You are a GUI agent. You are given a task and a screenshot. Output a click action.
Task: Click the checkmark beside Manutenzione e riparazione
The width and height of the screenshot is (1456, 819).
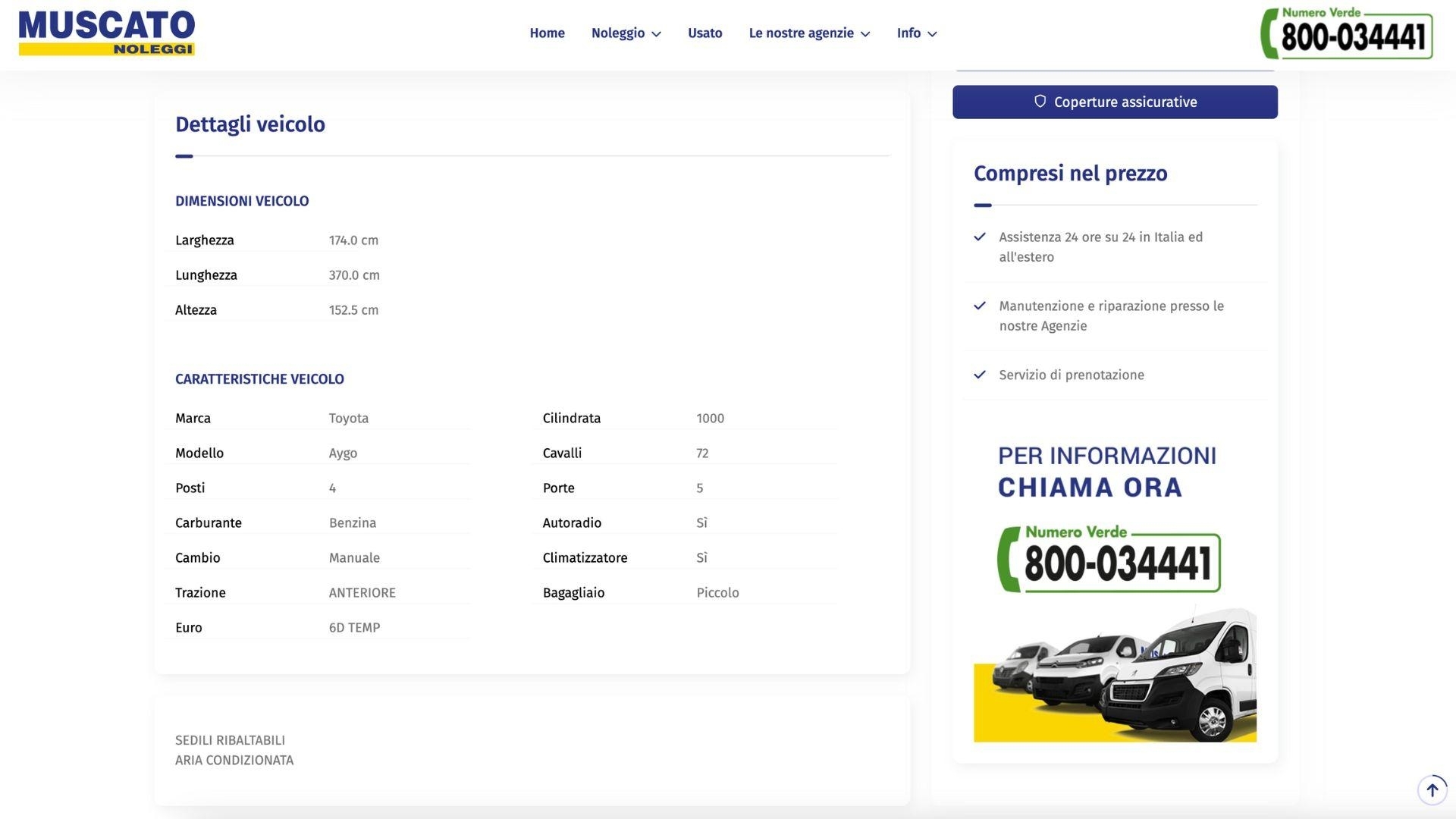pos(980,306)
